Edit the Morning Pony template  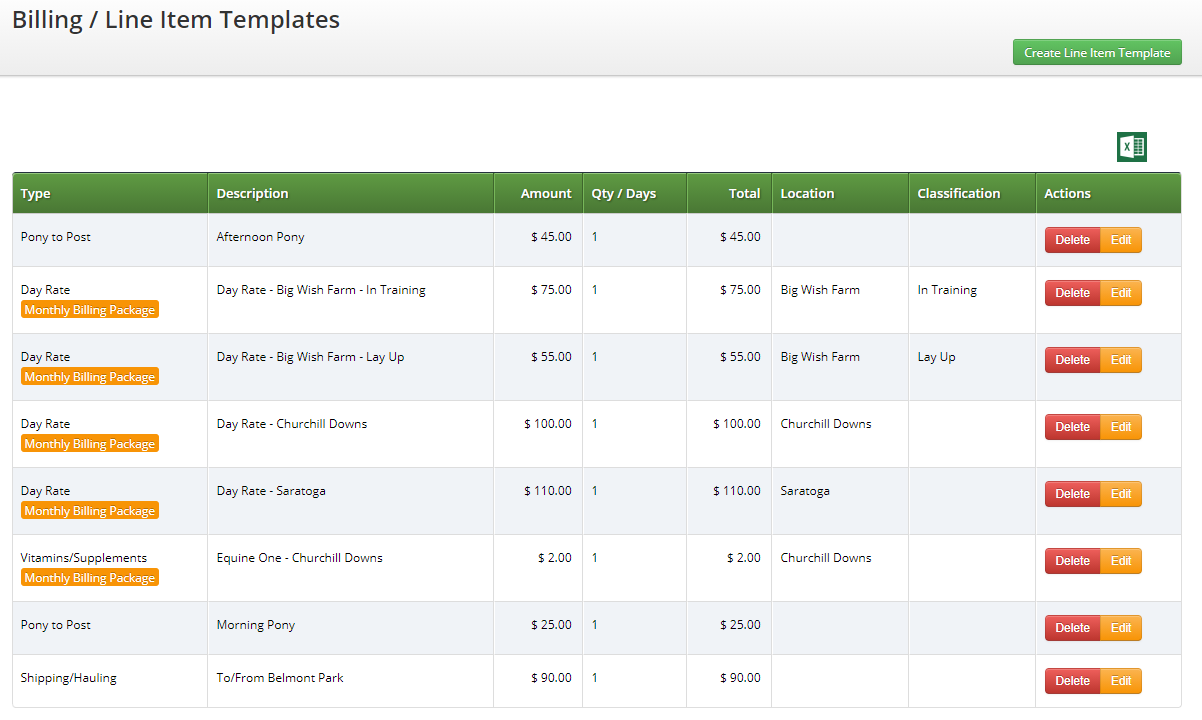(1121, 628)
